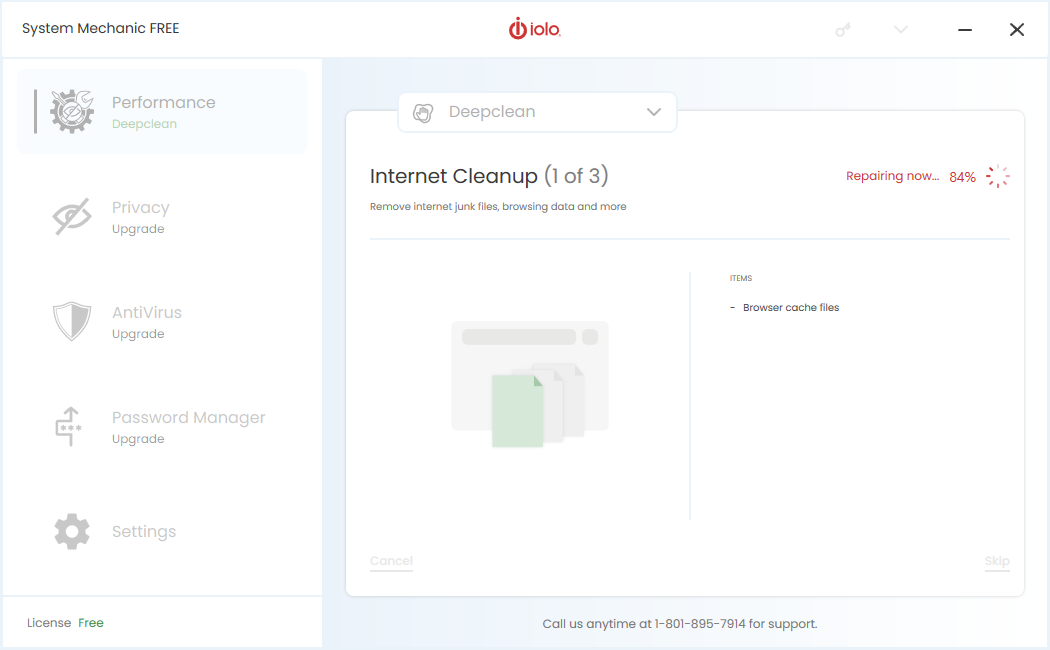Viewport: 1050px width, 650px height.
Task: Click the Password Manager icon
Action: [x=69, y=426]
